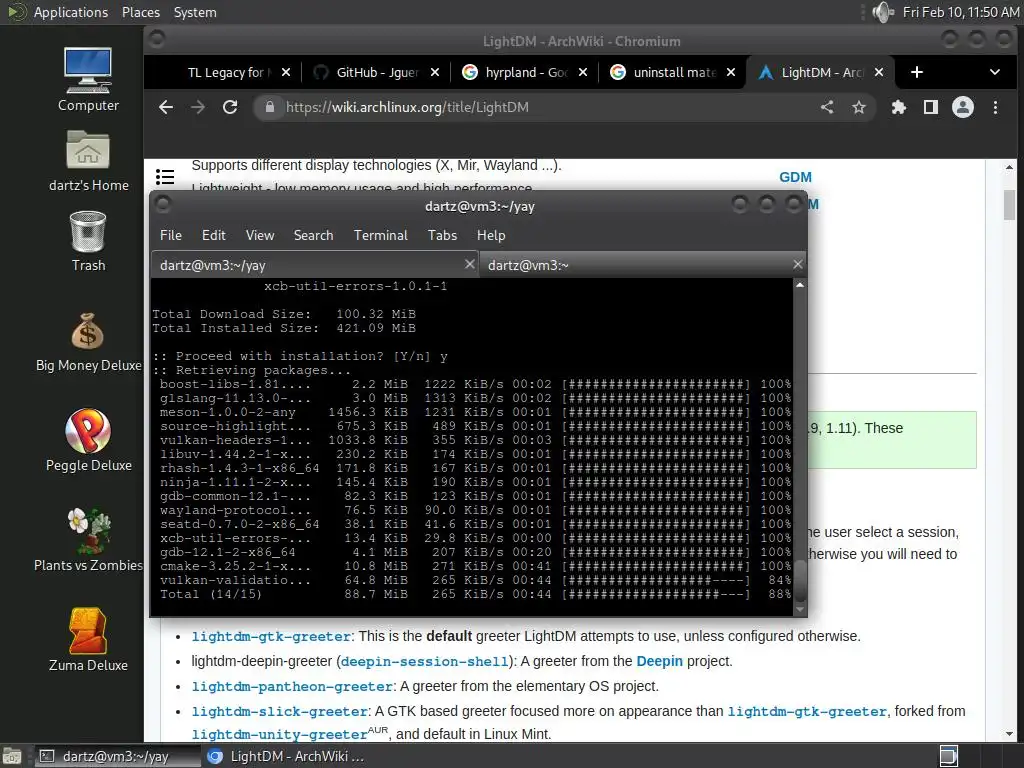Click the clock in top panel
This screenshot has height=768, width=1024.
click(x=960, y=12)
